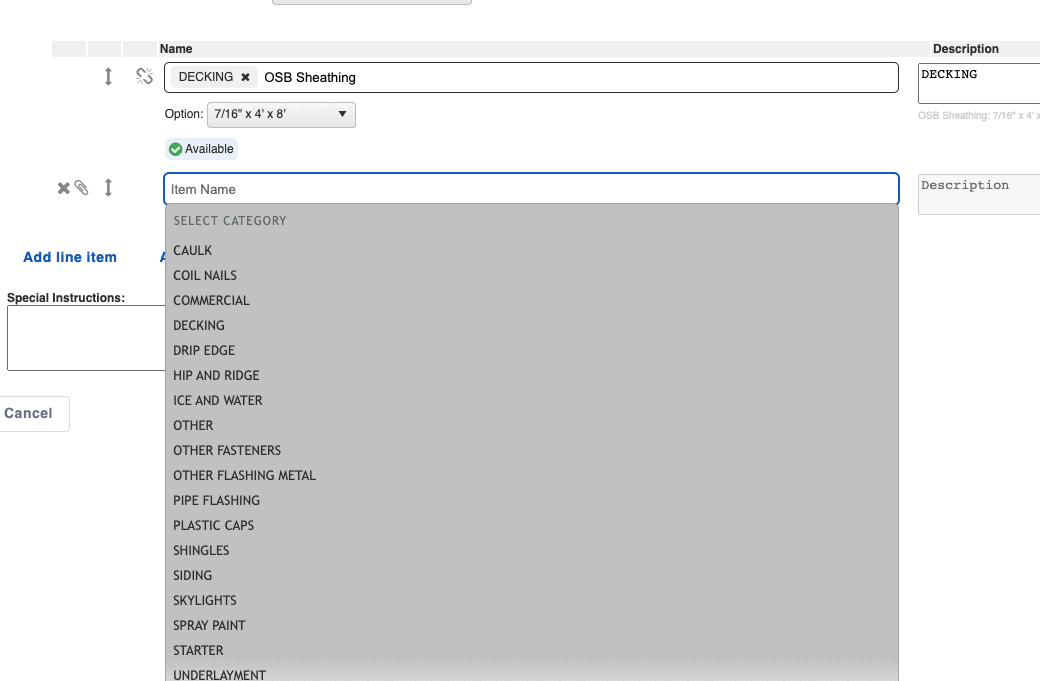The height and width of the screenshot is (681, 1040).
Task: Pick ICE AND WATER from the list
Action: [x=218, y=401]
